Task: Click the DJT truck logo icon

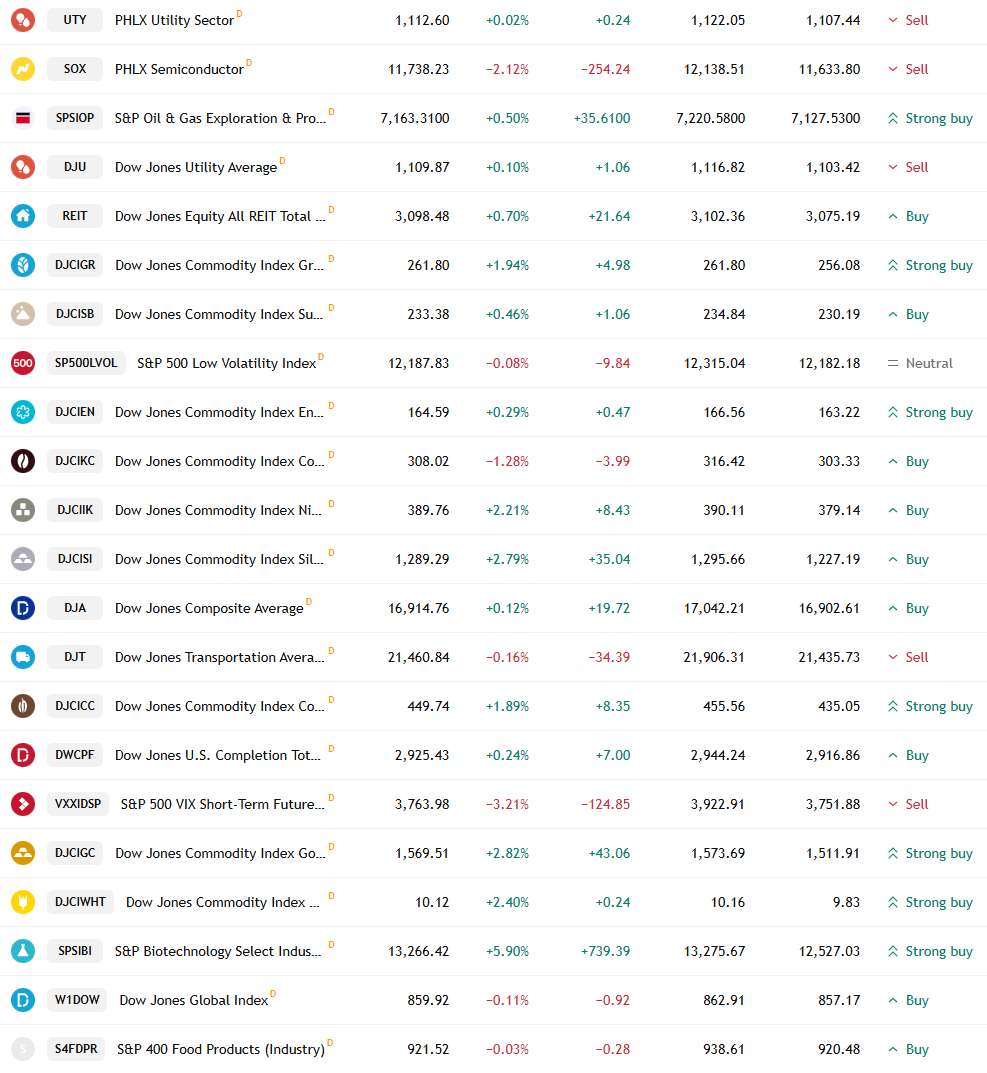Action: pos(23,657)
